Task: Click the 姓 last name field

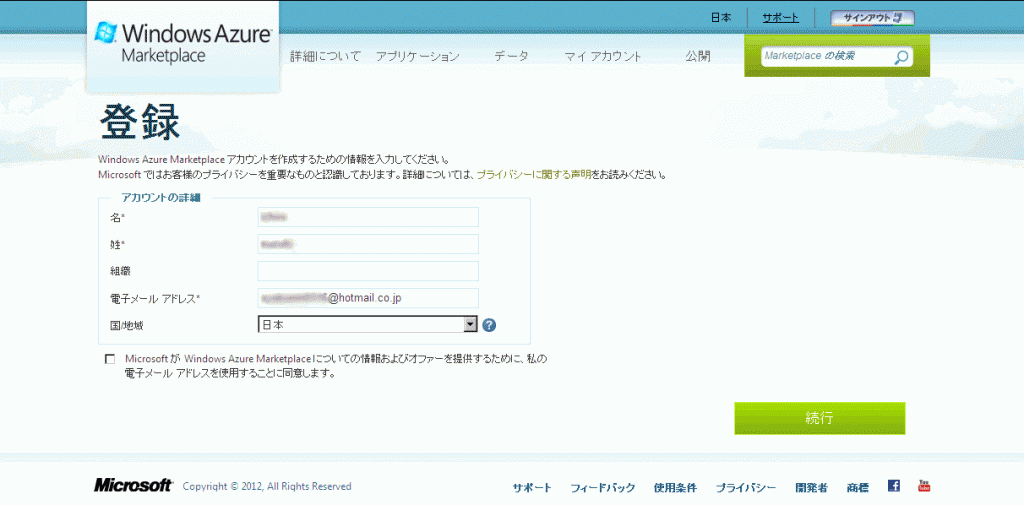Action: click(368, 244)
